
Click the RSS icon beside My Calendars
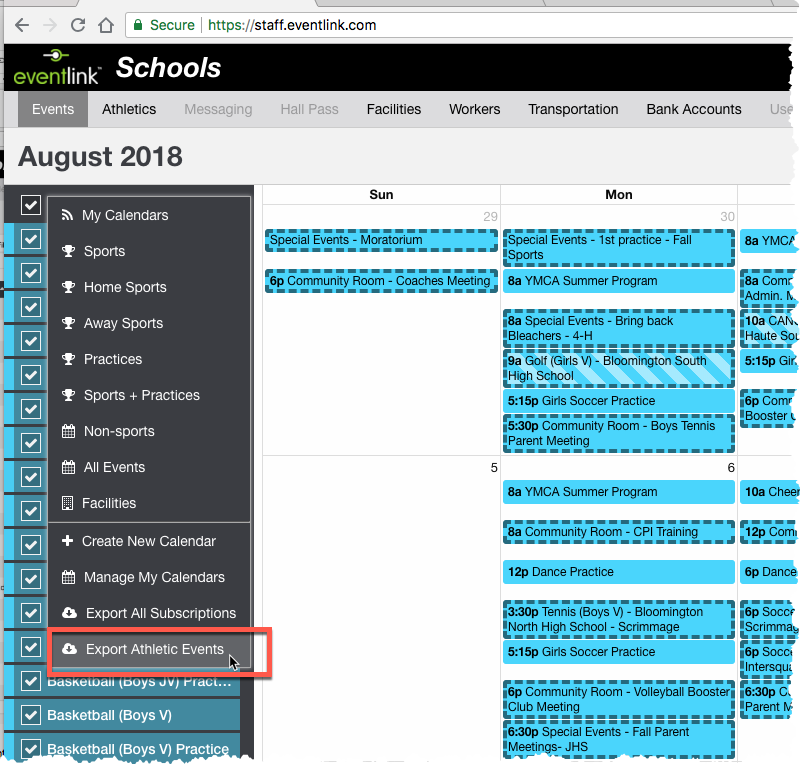[x=68, y=215]
